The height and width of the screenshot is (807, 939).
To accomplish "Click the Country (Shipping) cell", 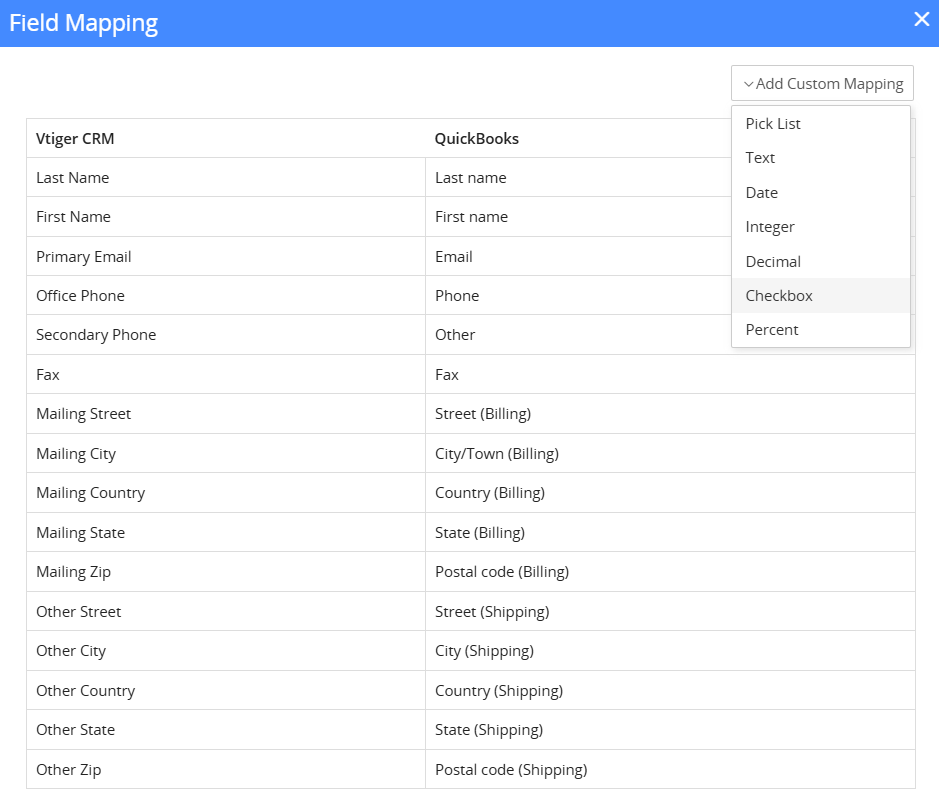I will point(670,691).
